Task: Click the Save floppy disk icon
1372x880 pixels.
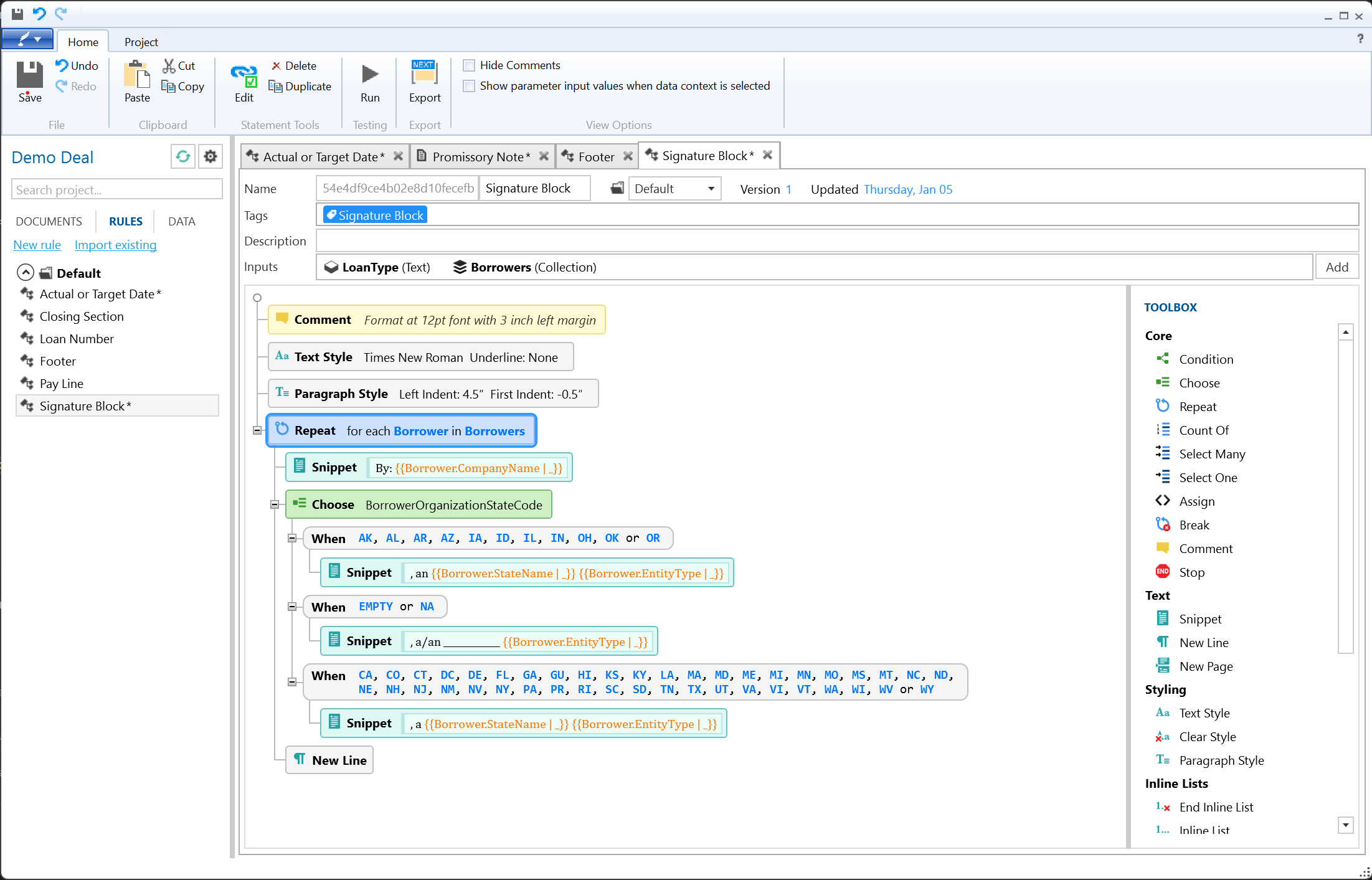Action: point(29,75)
